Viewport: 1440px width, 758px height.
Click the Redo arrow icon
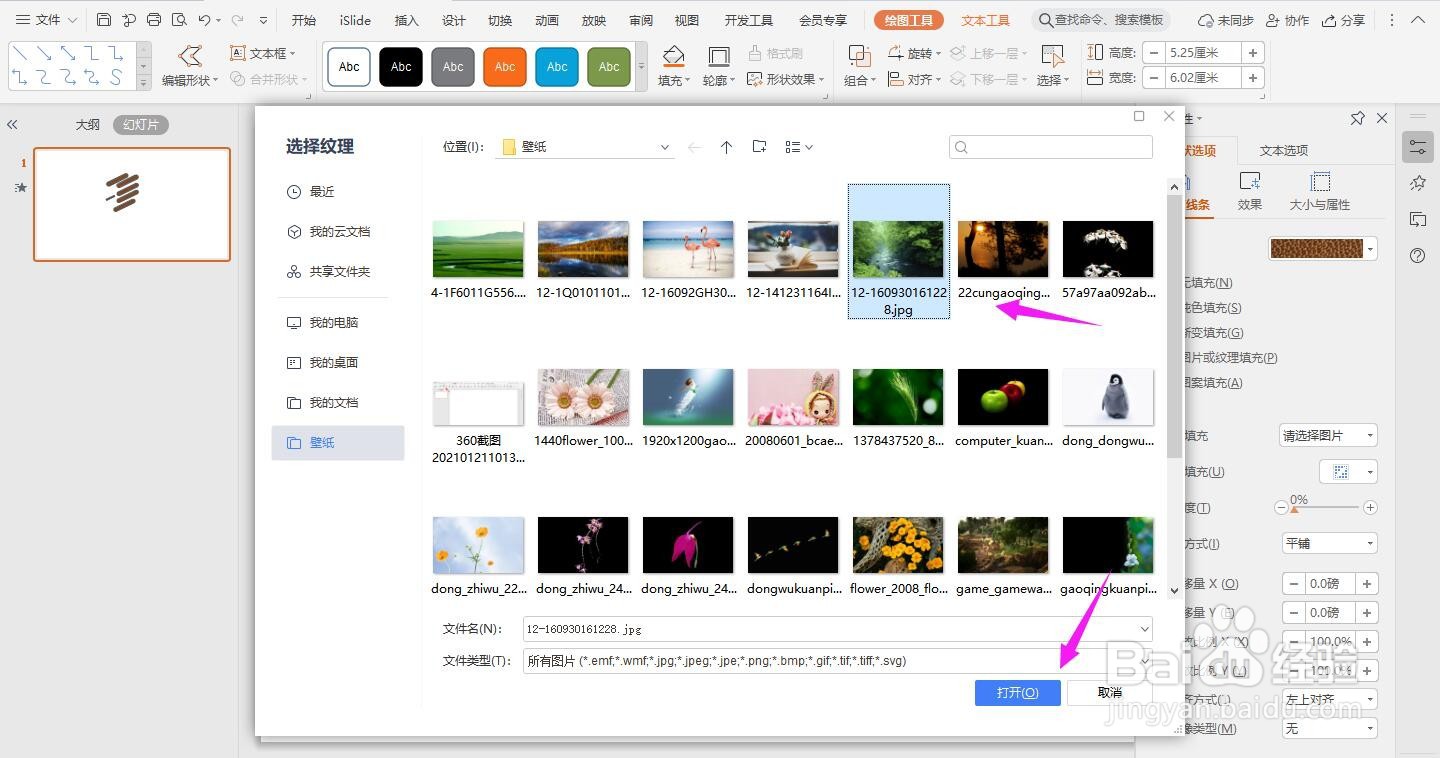coord(238,20)
